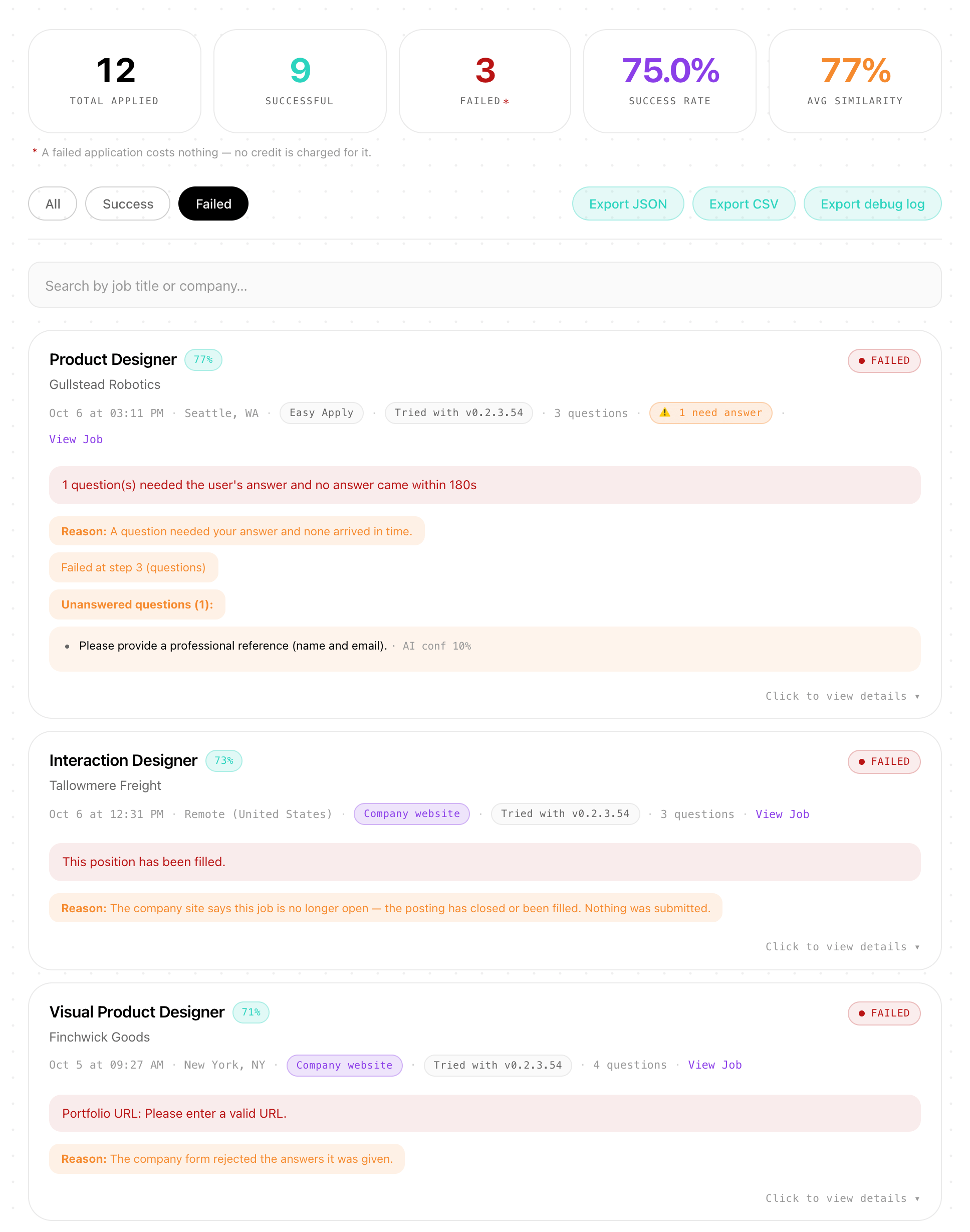Click the 73% similarity badge beside Interaction Designer

pos(224,760)
